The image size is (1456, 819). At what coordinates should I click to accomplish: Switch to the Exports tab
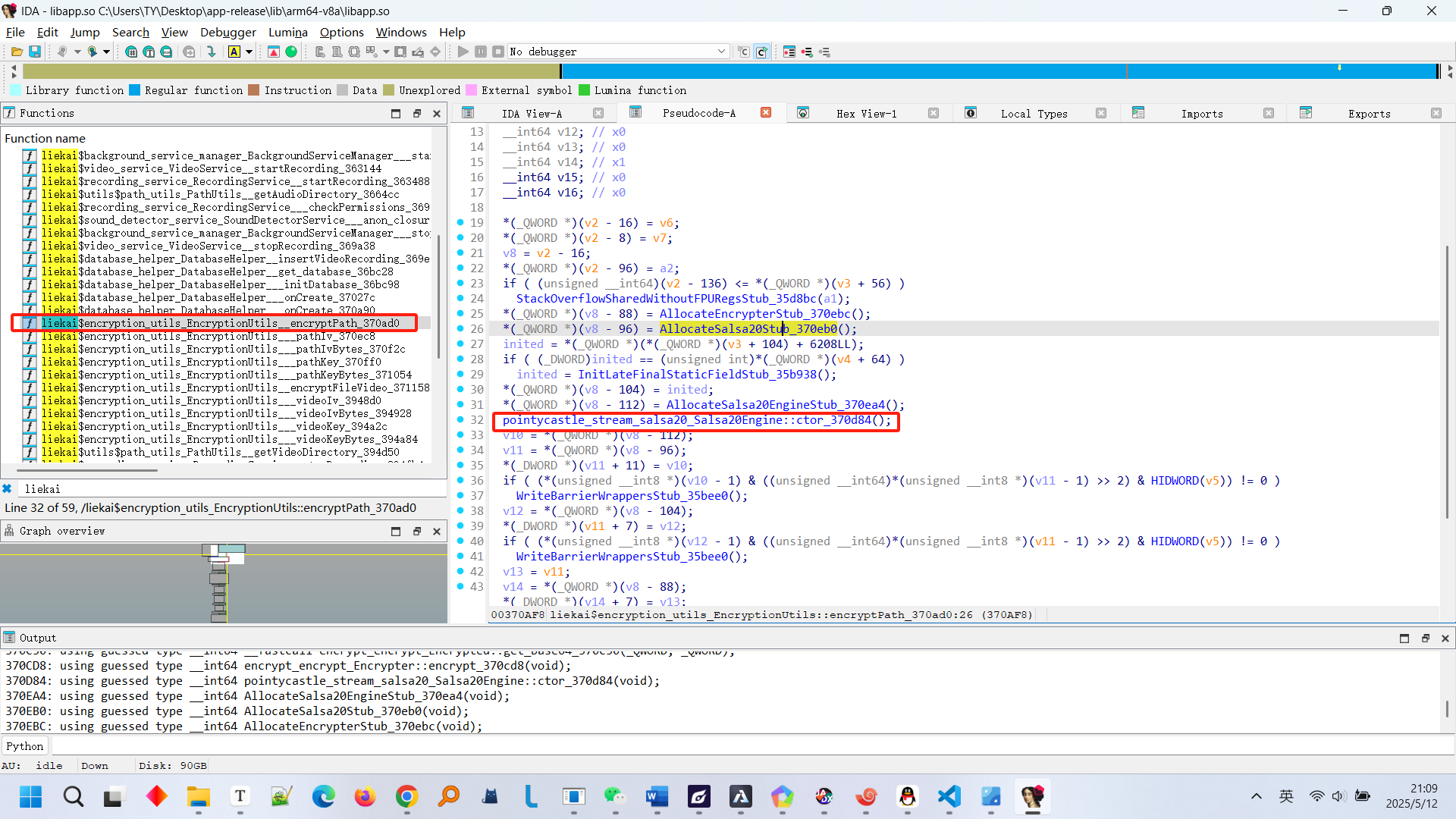coord(1369,114)
